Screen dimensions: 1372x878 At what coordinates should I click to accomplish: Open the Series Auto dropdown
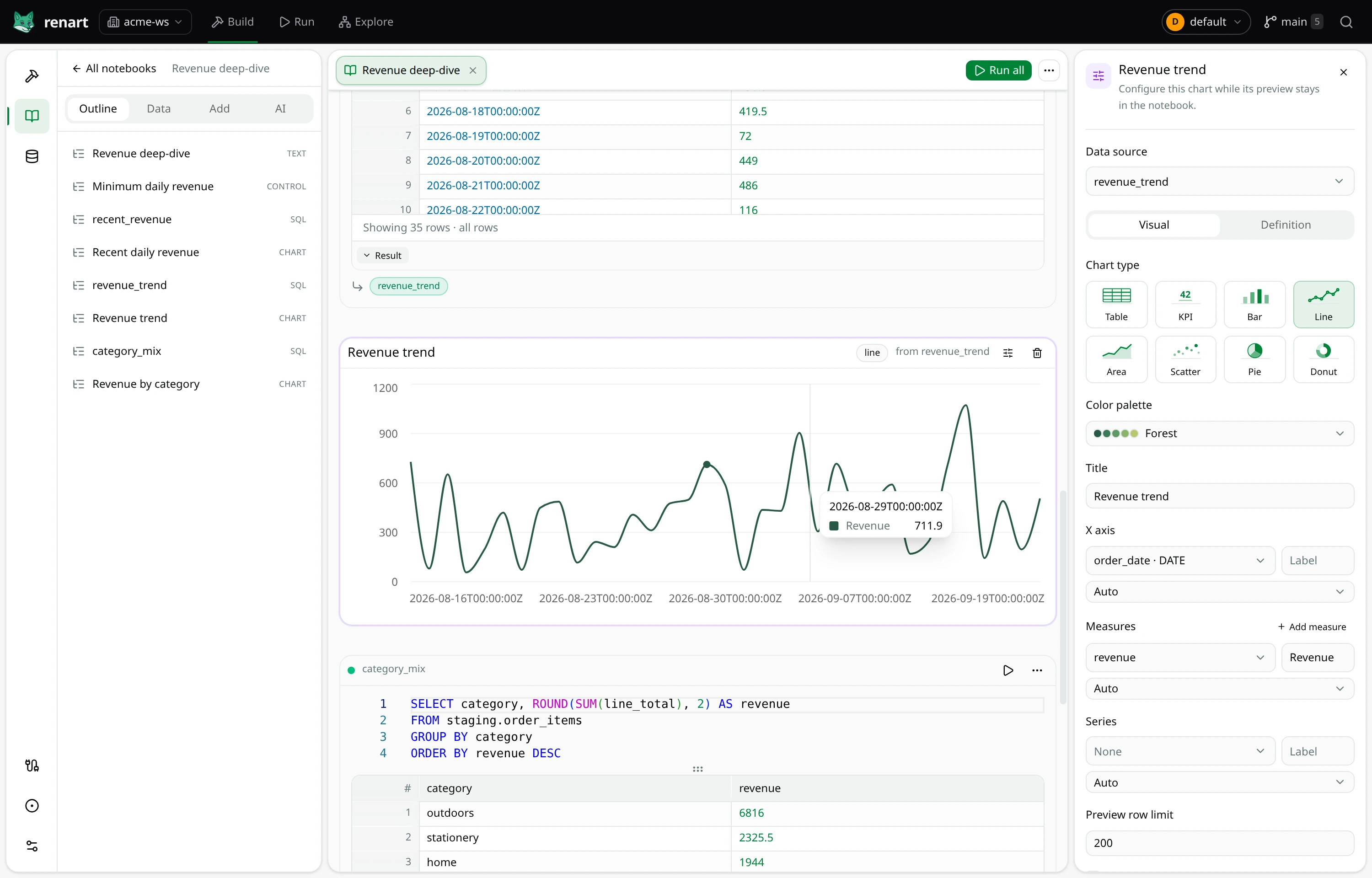coord(1219,783)
